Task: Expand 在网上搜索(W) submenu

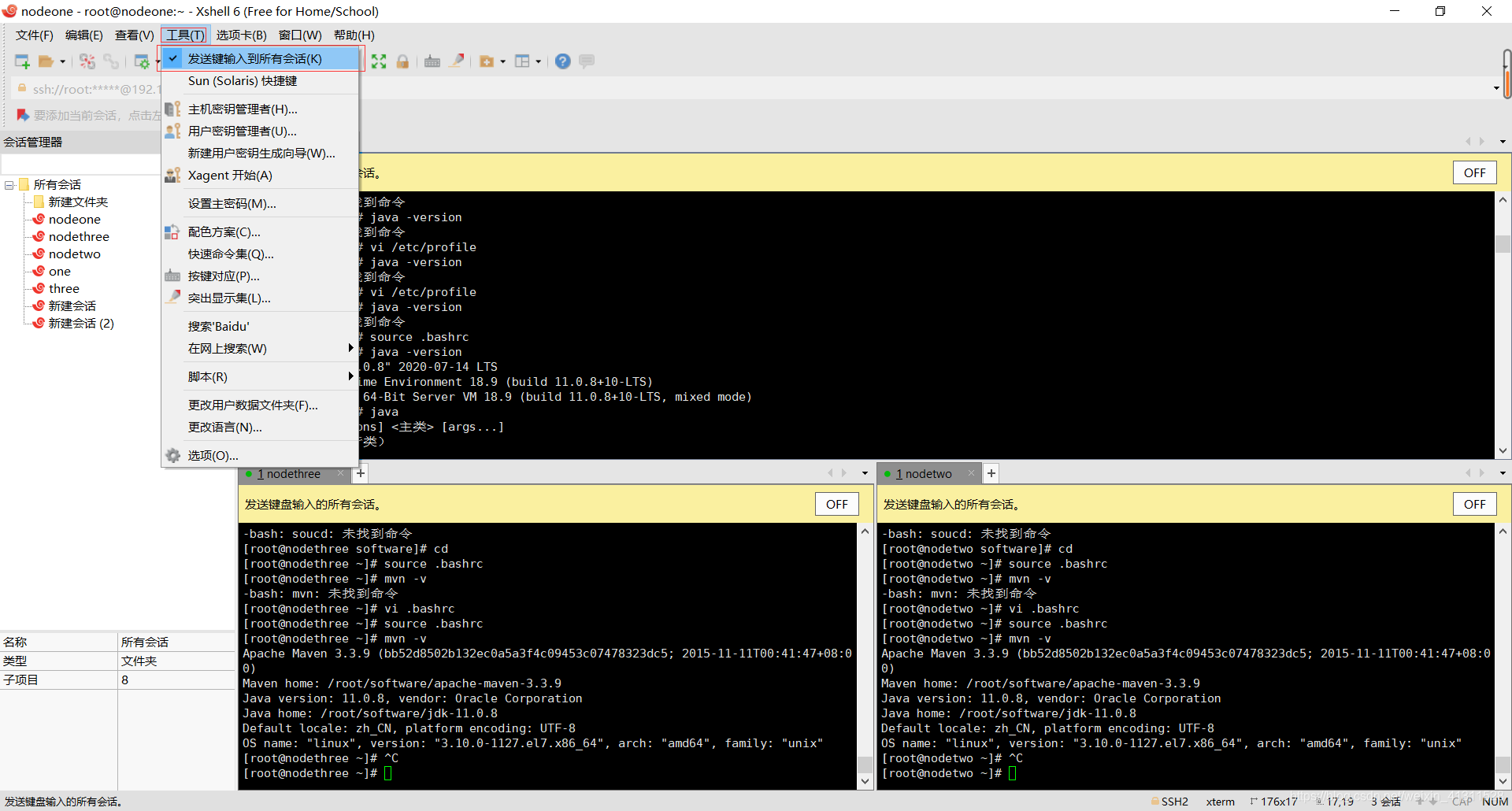Action: [x=261, y=349]
